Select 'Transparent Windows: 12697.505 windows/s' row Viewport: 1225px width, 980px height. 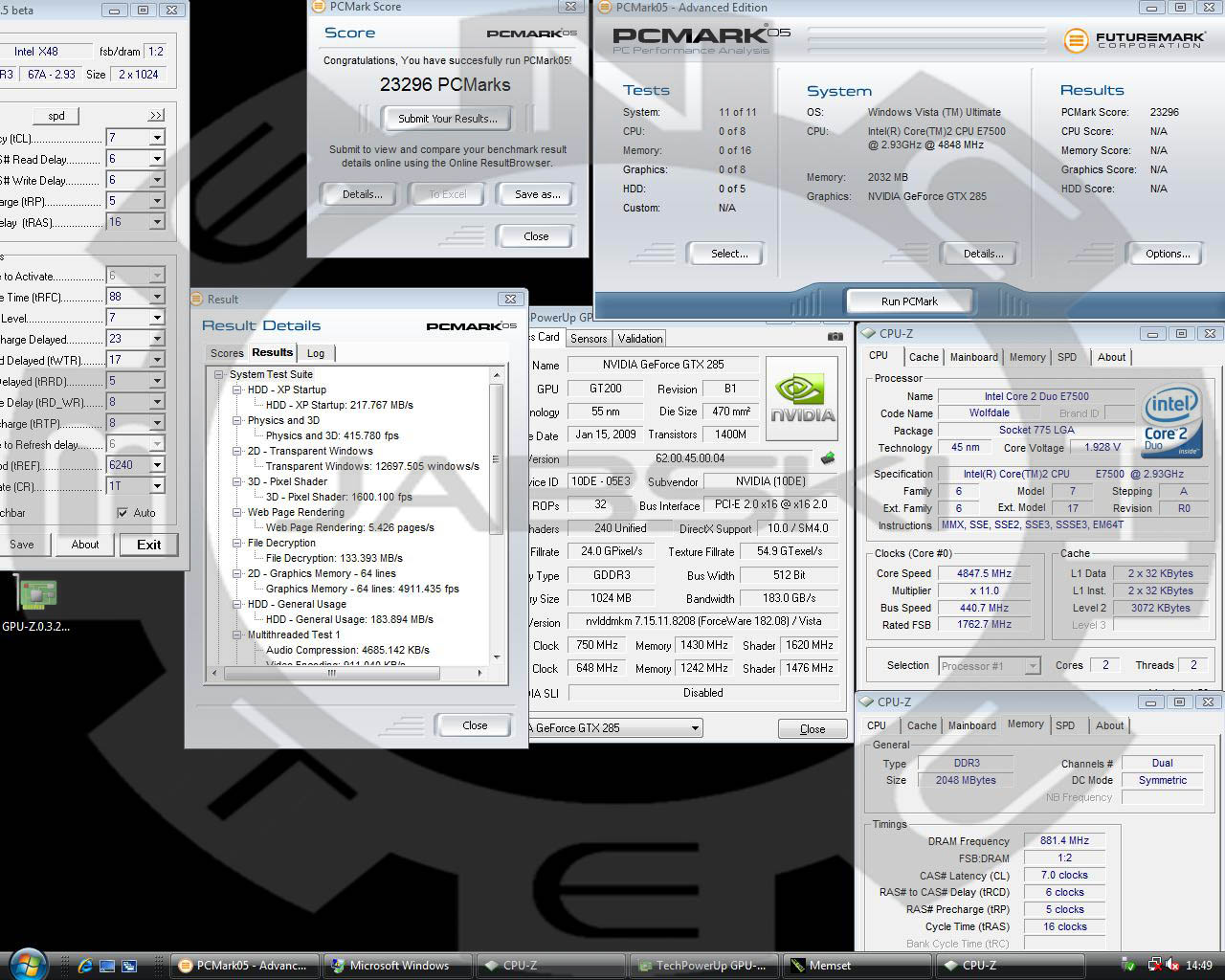(x=372, y=466)
